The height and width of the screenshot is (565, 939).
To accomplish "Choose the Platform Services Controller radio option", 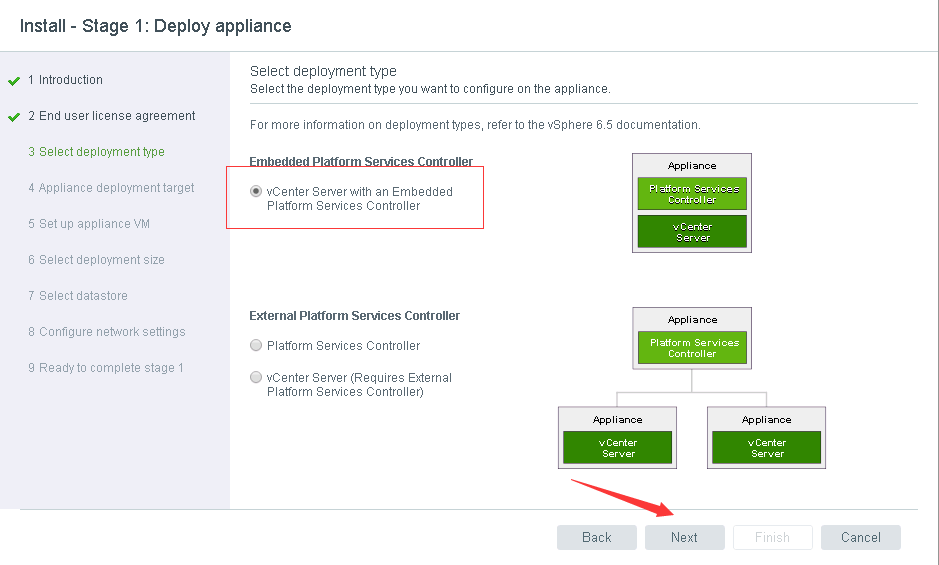I will [x=256, y=346].
